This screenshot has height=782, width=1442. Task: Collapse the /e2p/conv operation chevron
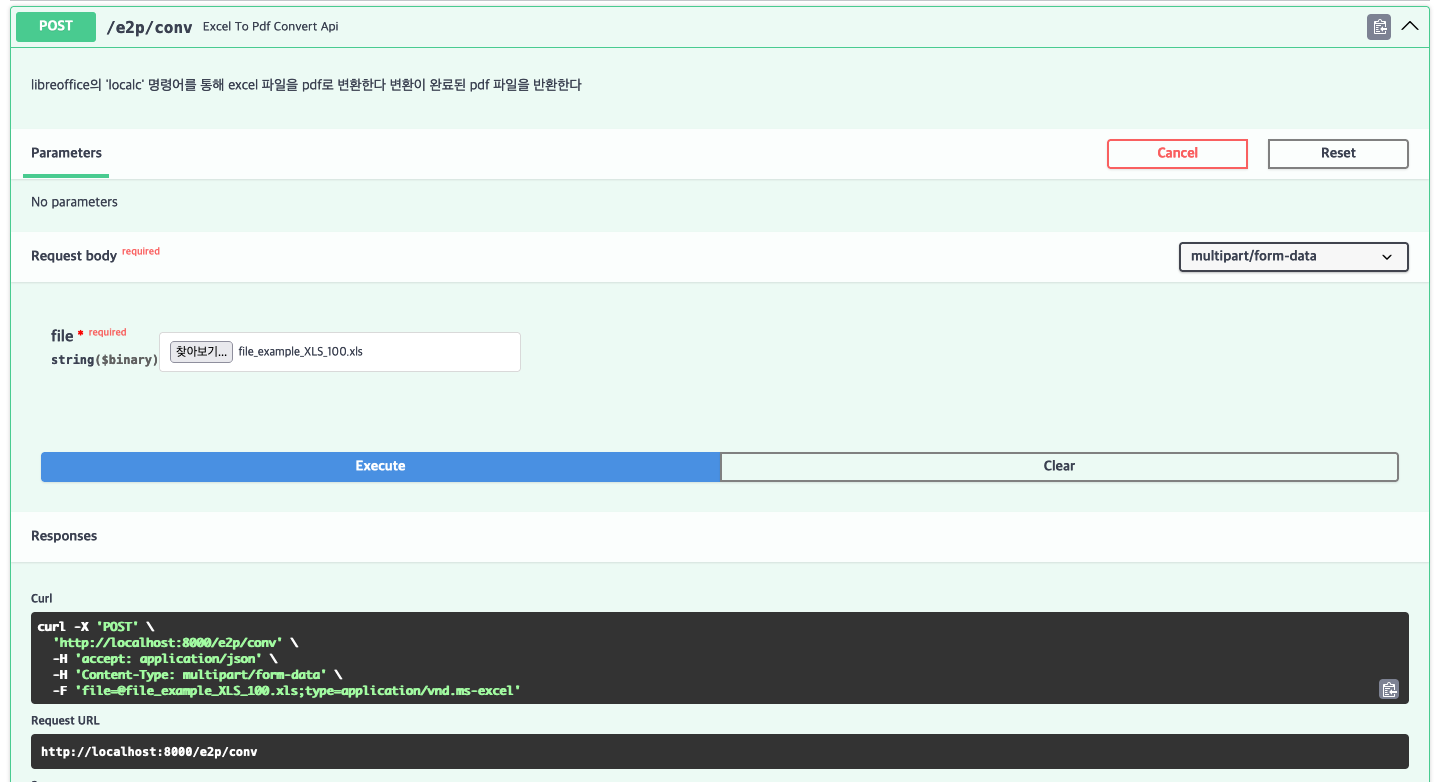1410,27
